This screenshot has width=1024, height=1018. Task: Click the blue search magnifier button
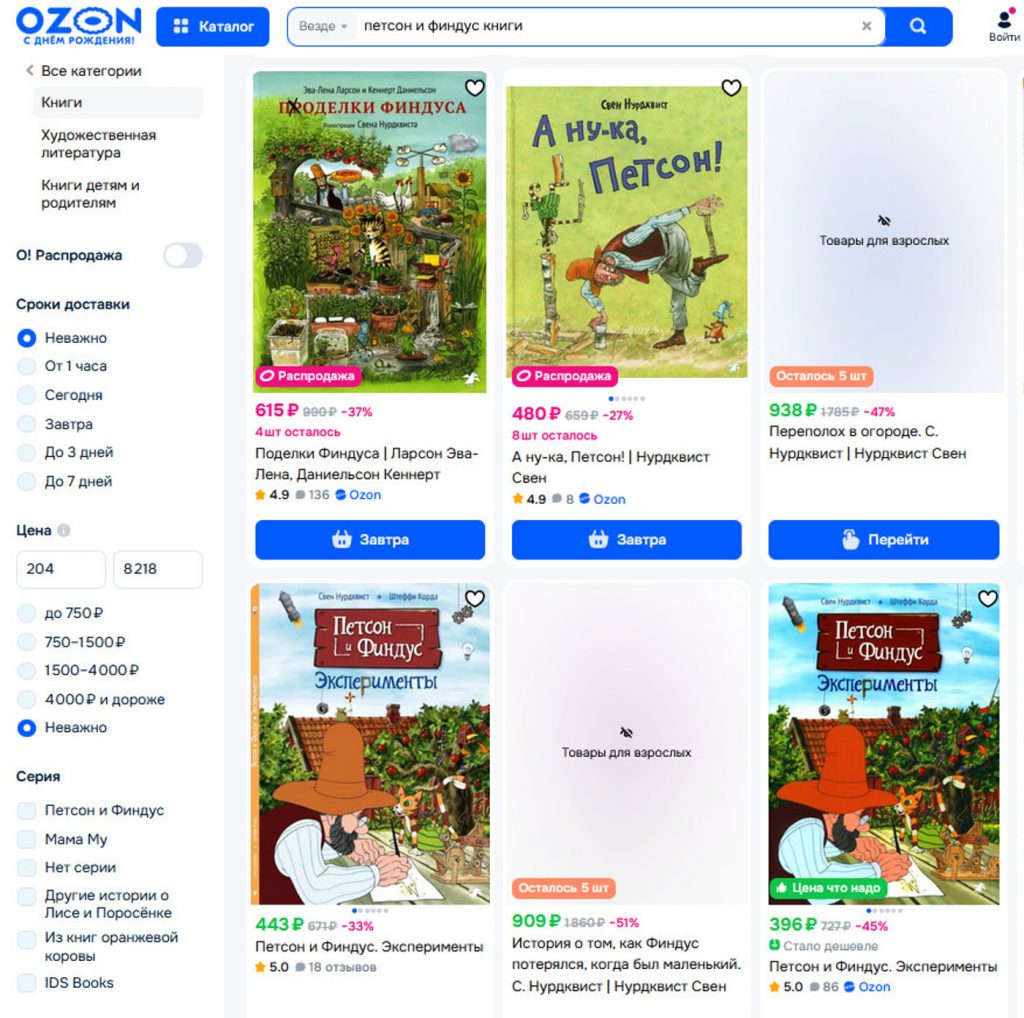click(918, 26)
